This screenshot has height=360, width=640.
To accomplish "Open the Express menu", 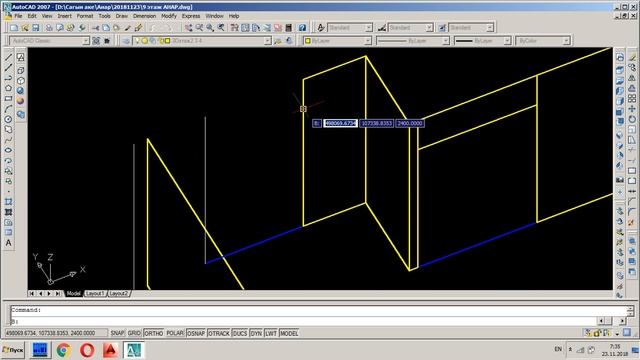I will tap(191, 16).
